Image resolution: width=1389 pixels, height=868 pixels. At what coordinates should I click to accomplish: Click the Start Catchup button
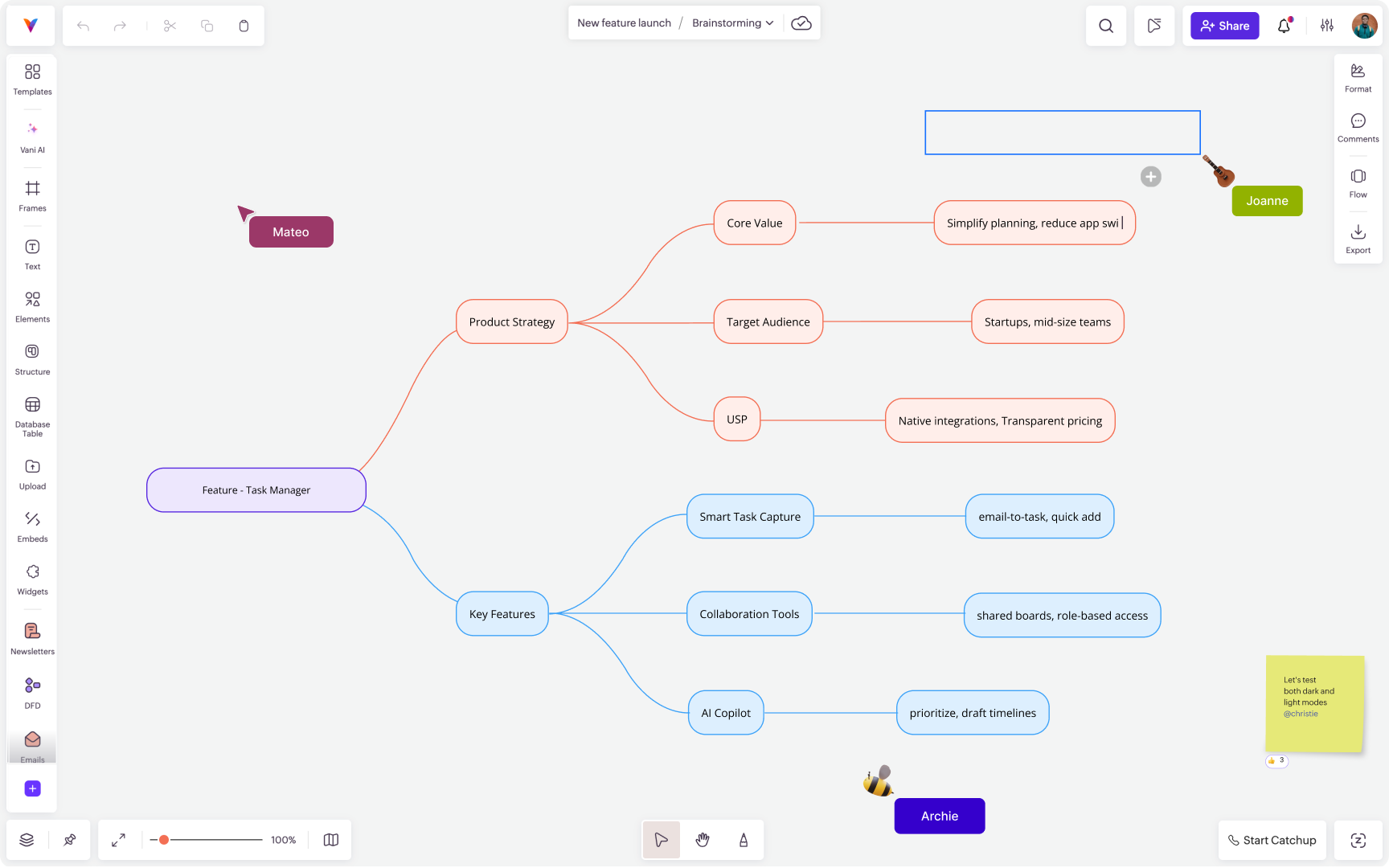[1272, 840]
